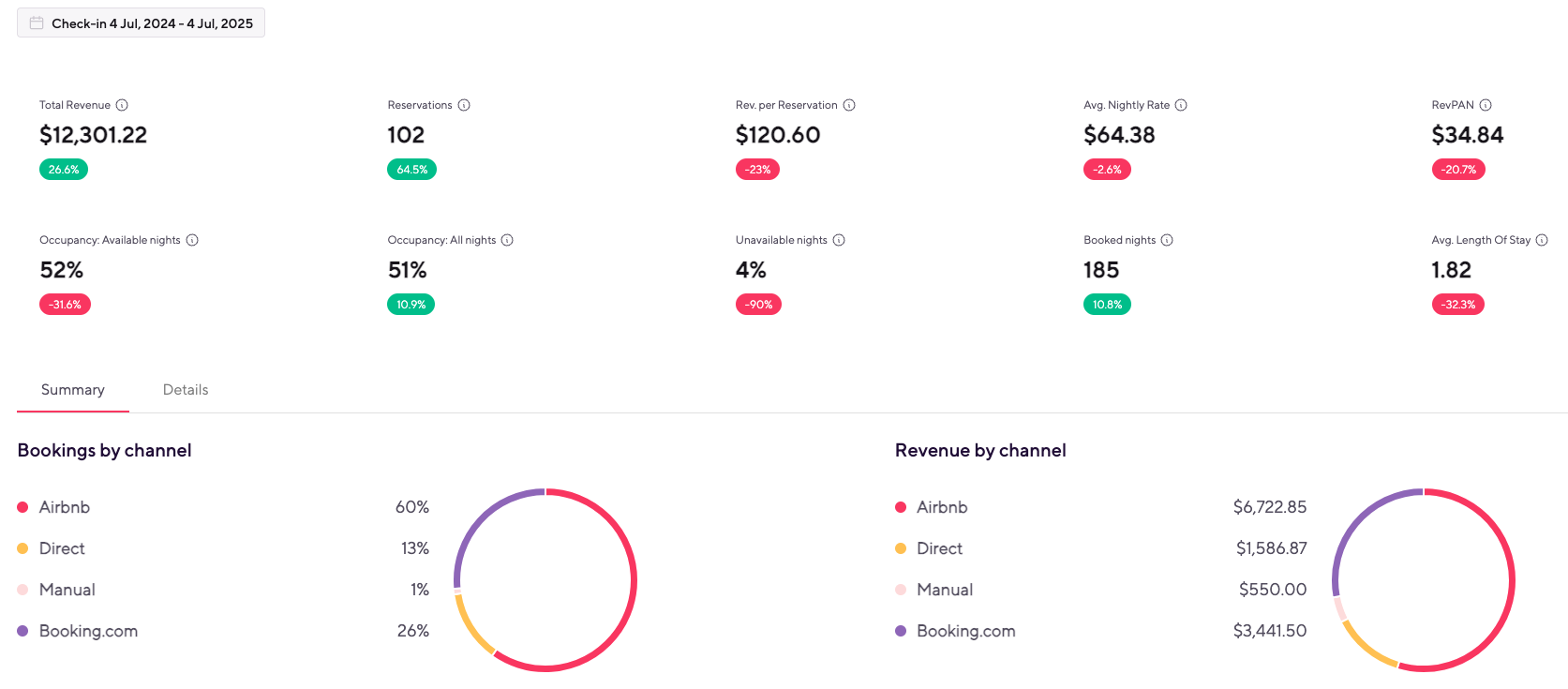
Task: Click the Revenue by channel donut chart
Action: click(1513, 580)
